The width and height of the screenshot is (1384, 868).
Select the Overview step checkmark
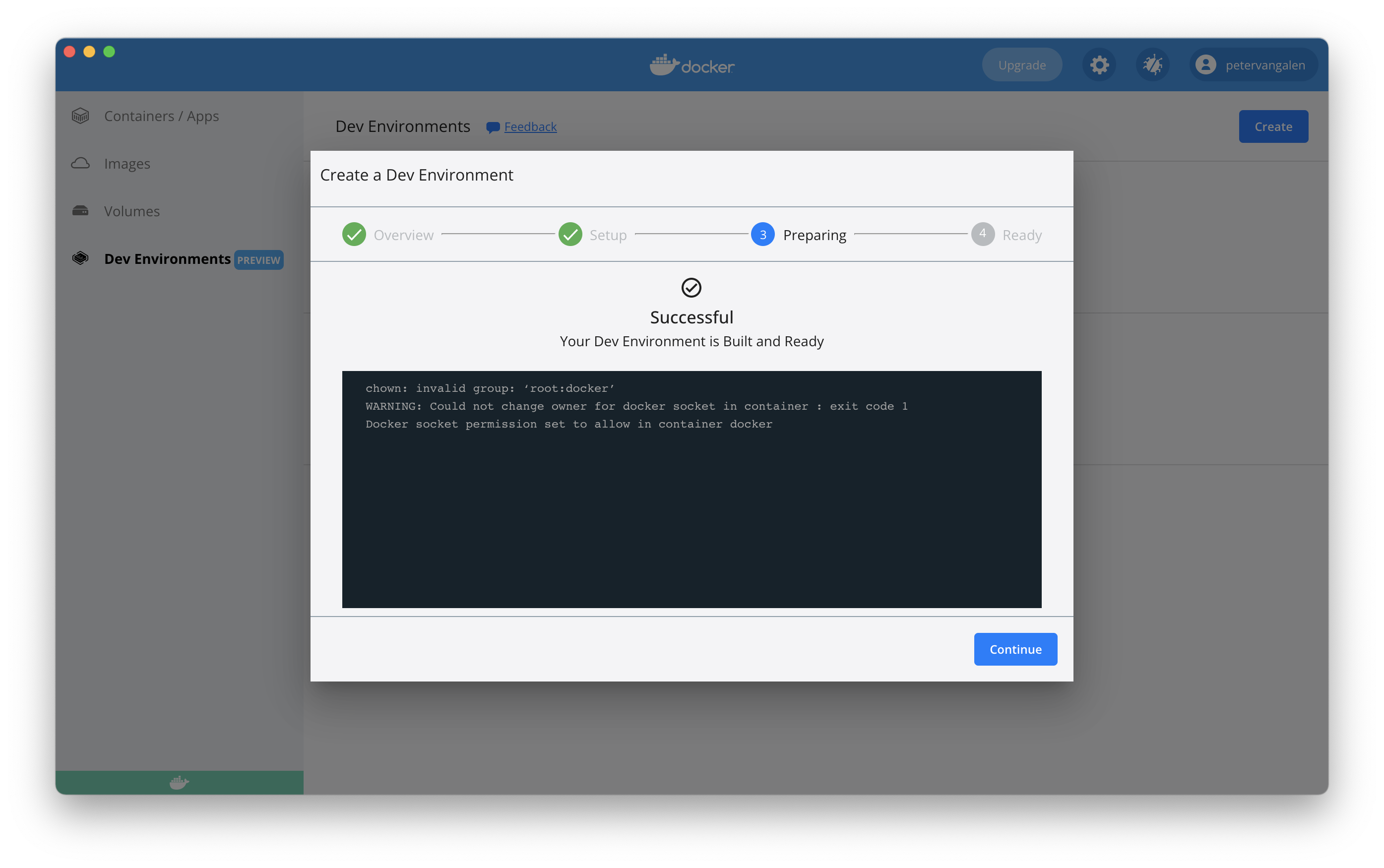tap(354, 234)
